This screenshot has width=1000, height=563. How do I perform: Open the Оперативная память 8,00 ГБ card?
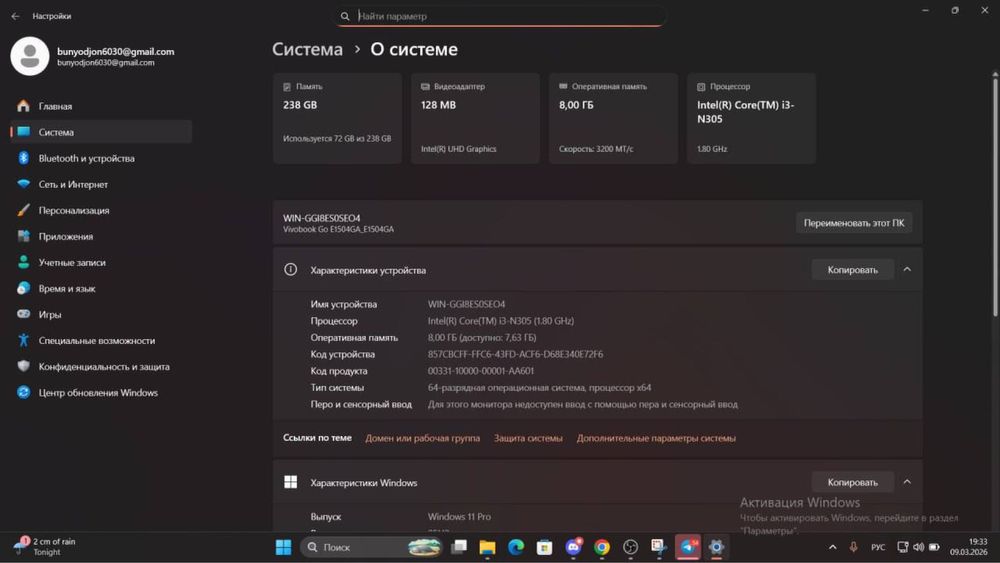pyautogui.click(x=614, y=119)
